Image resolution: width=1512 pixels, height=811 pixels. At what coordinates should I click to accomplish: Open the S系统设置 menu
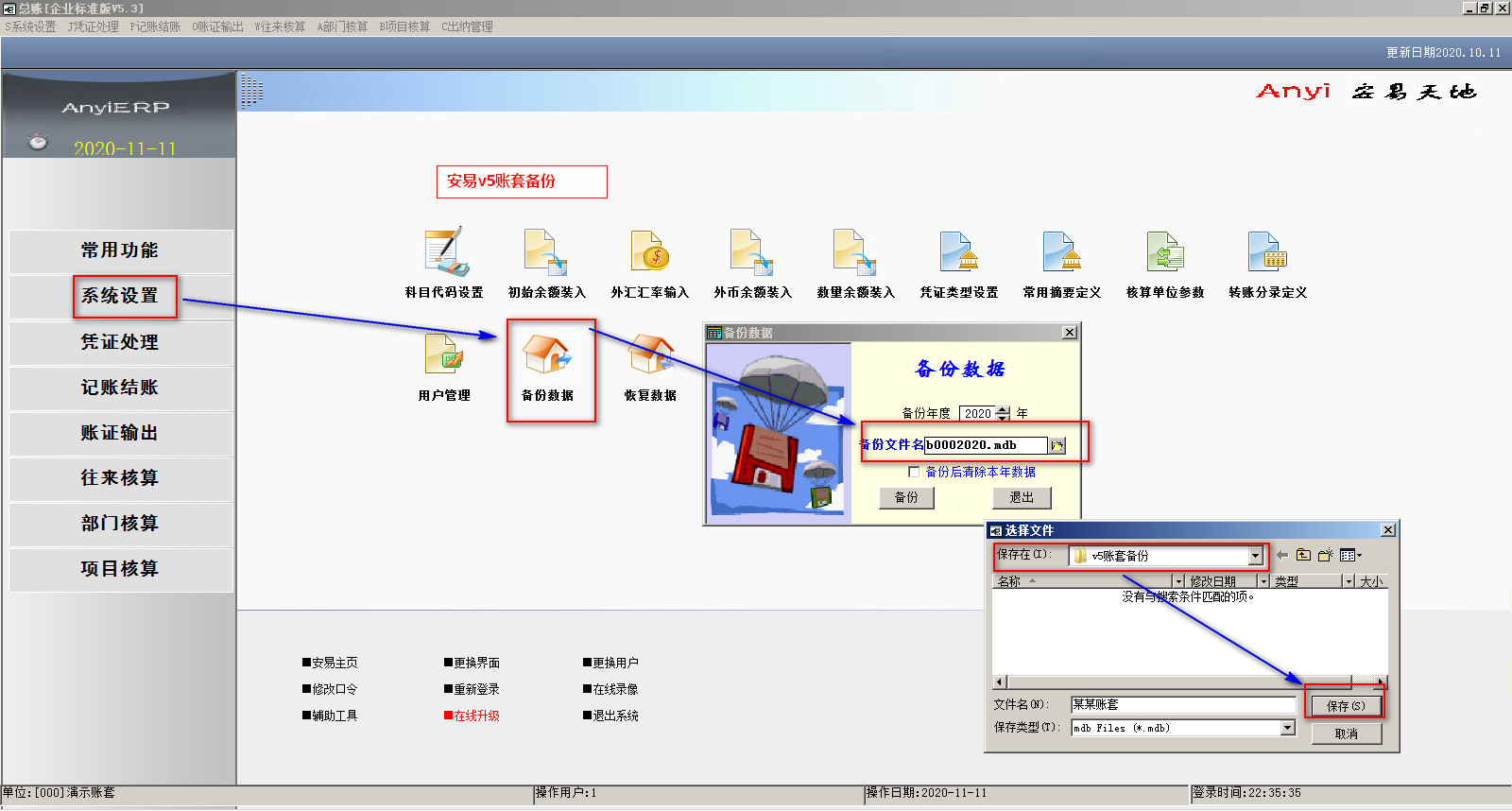[x=30, y=26]
